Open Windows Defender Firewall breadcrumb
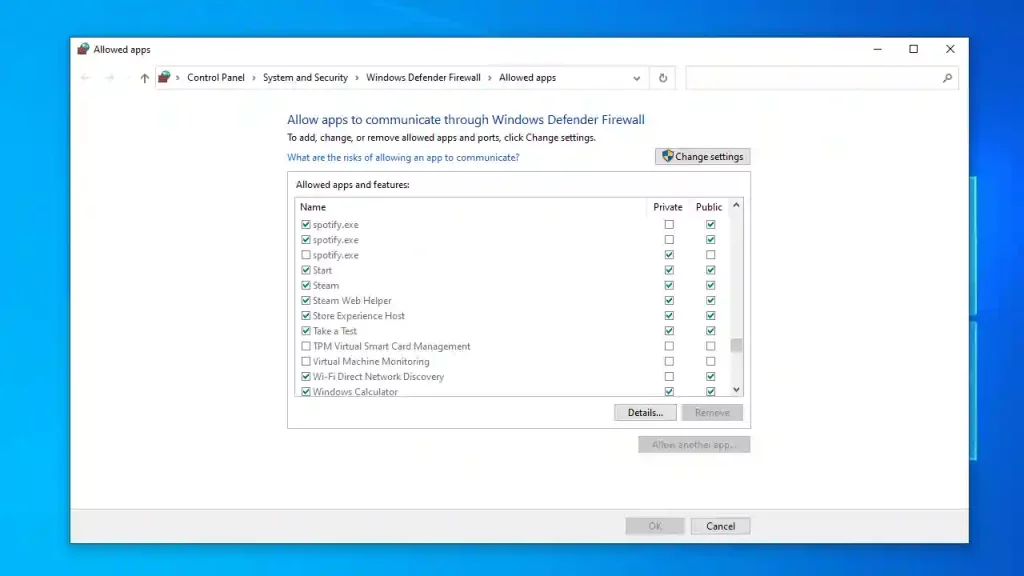 [x=423, y=78]
